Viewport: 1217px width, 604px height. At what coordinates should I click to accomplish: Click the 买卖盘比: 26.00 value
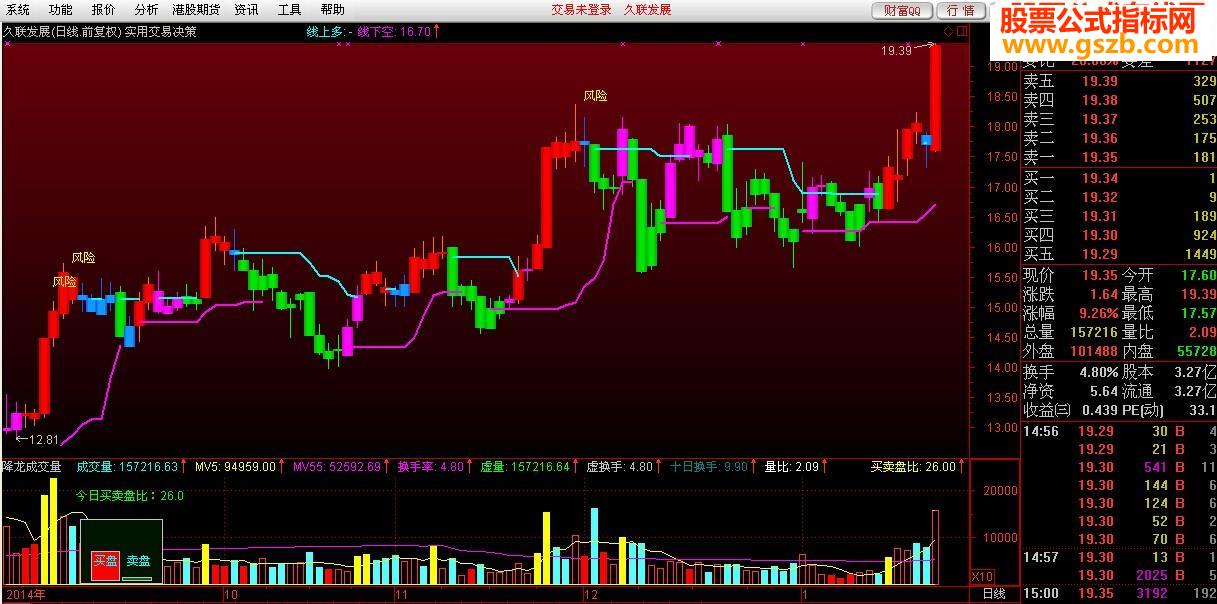[x=913, y=466]
